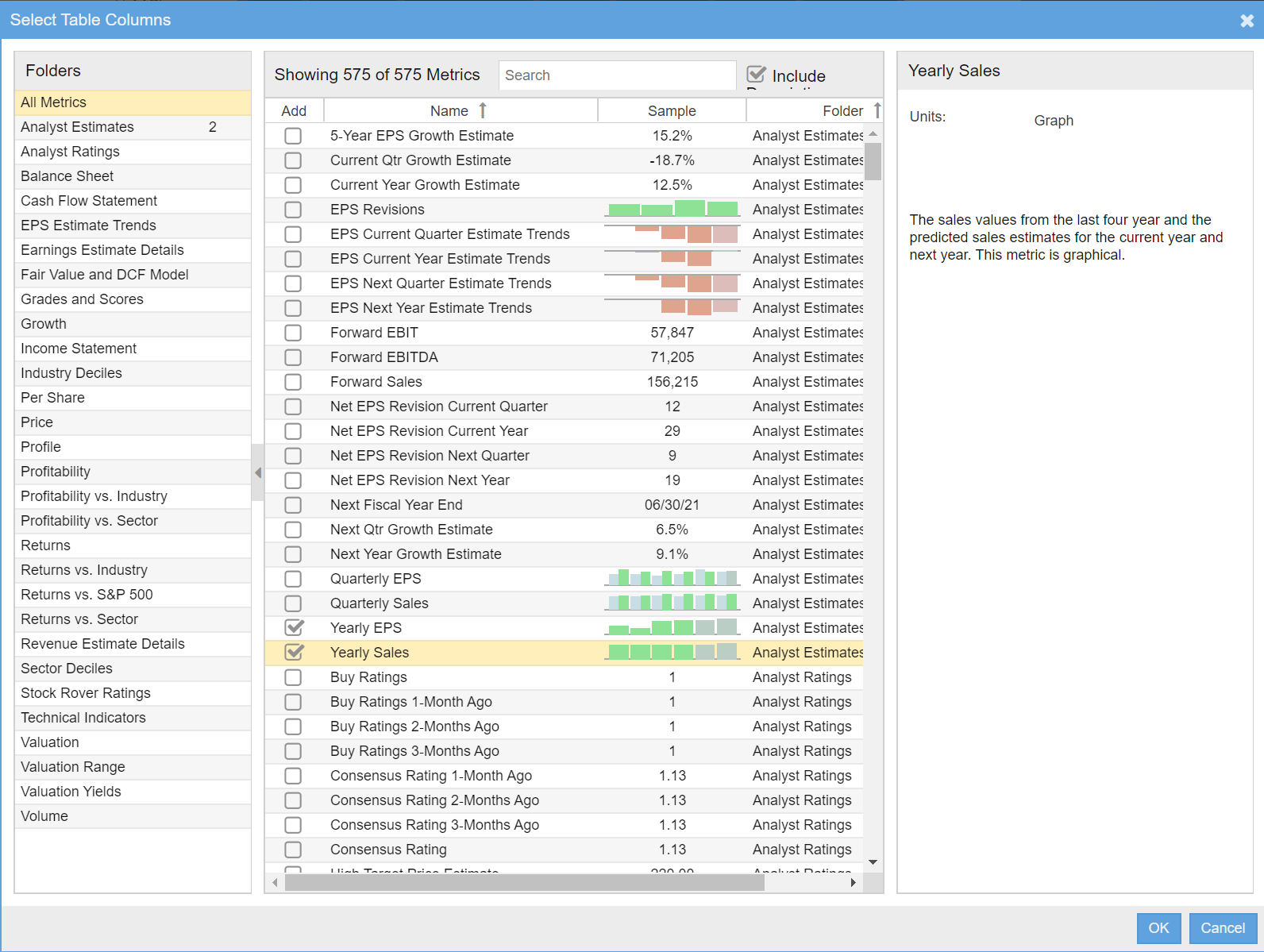Open the Revenue Estimate Details folder
The height and width of the screenshot is (952, 1264).
[133, 644]
